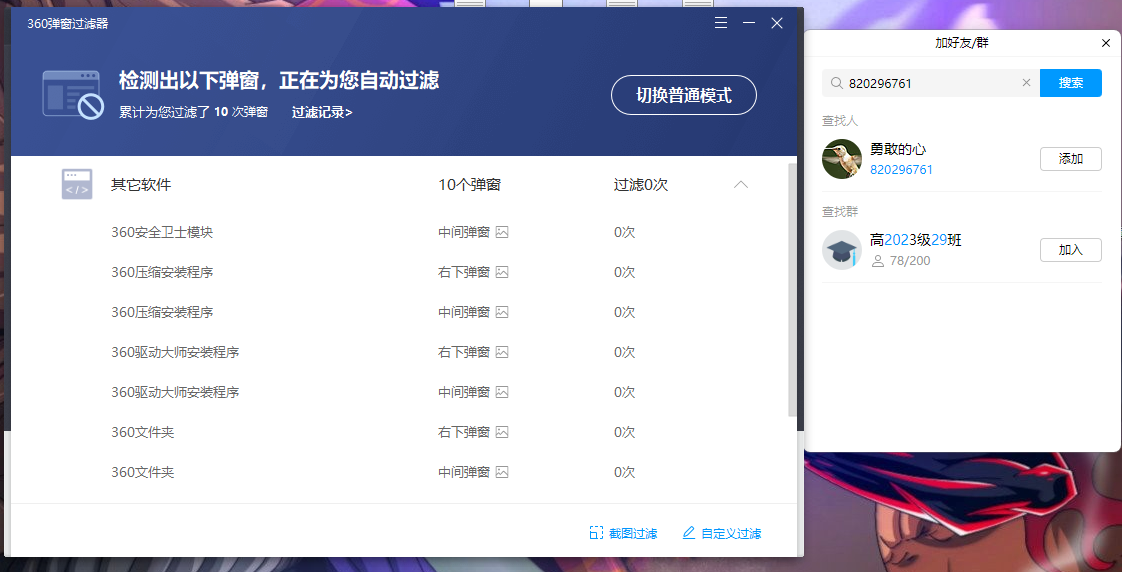Click the 过滤0次 header text
1122x572 pixels.
640,185
